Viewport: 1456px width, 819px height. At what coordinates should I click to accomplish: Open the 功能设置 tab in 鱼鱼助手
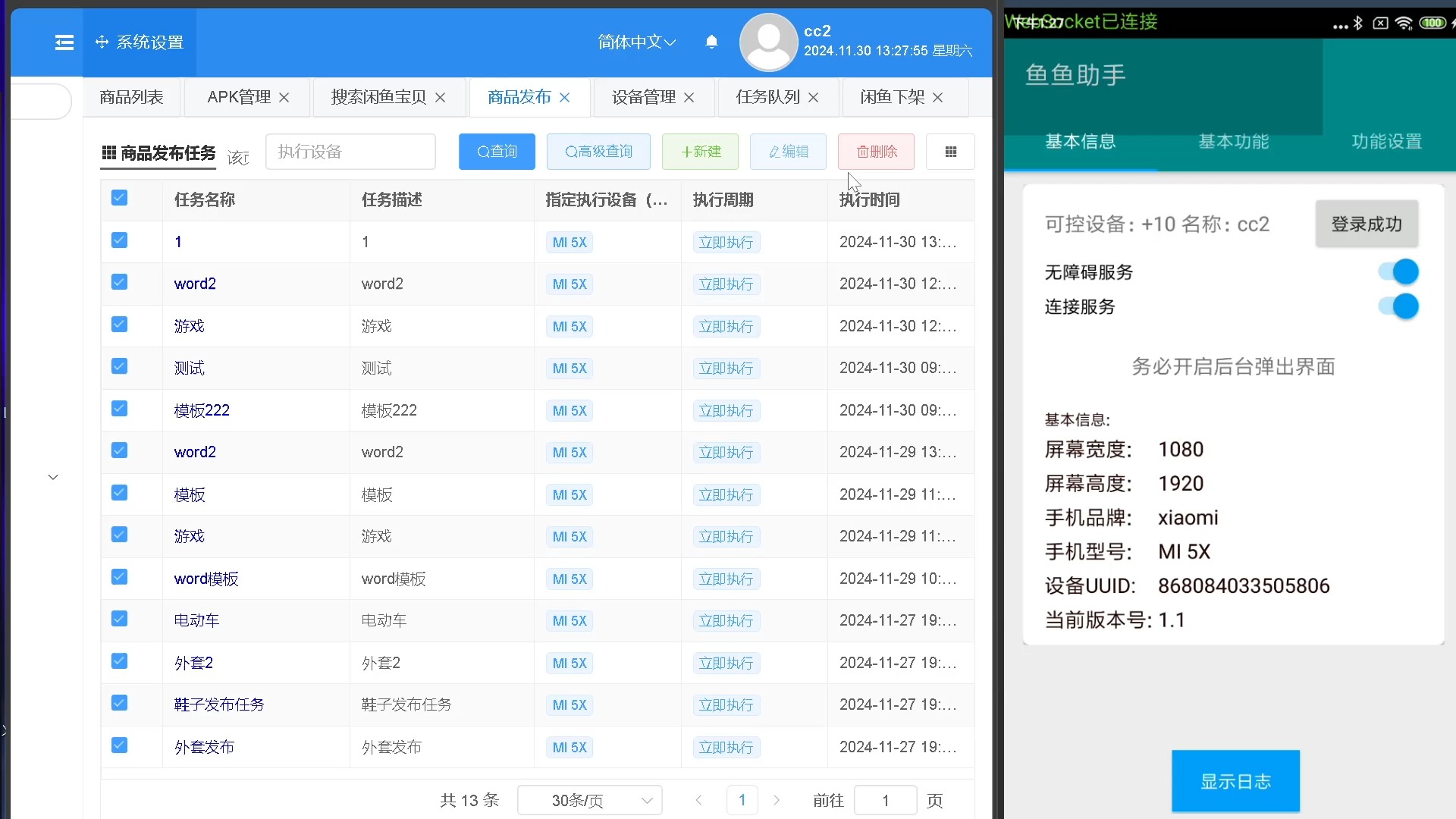coord(1387,142)
